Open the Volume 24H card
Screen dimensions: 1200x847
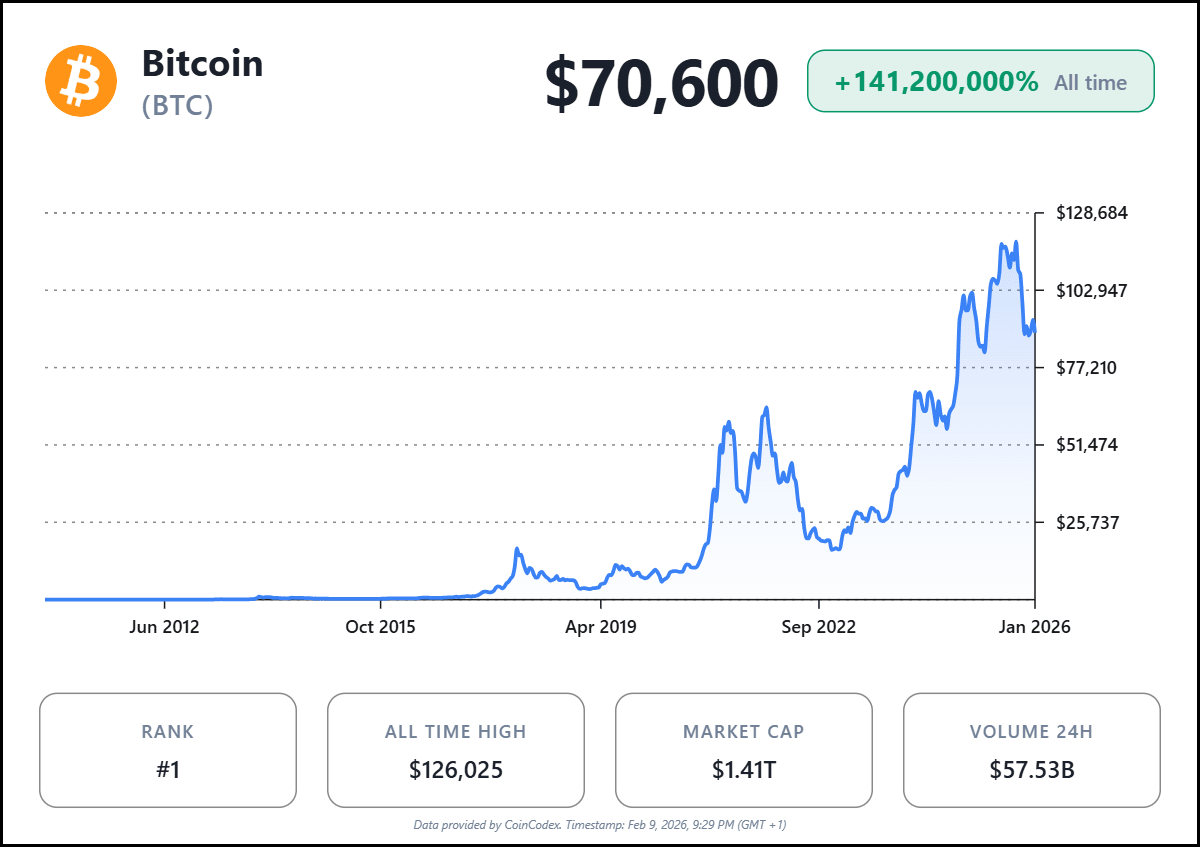click(x=1032, y=750)
